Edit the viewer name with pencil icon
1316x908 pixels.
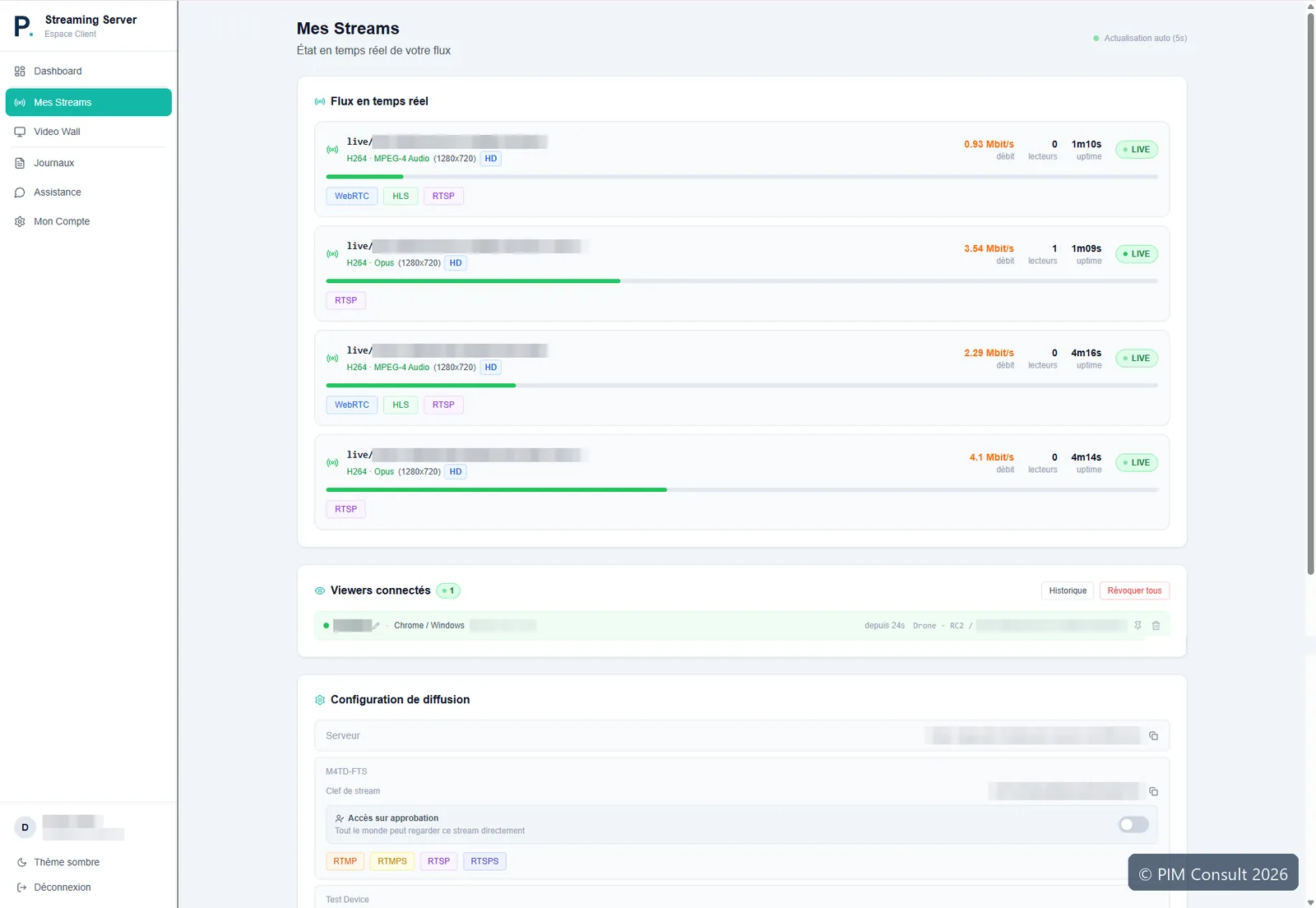376,626
